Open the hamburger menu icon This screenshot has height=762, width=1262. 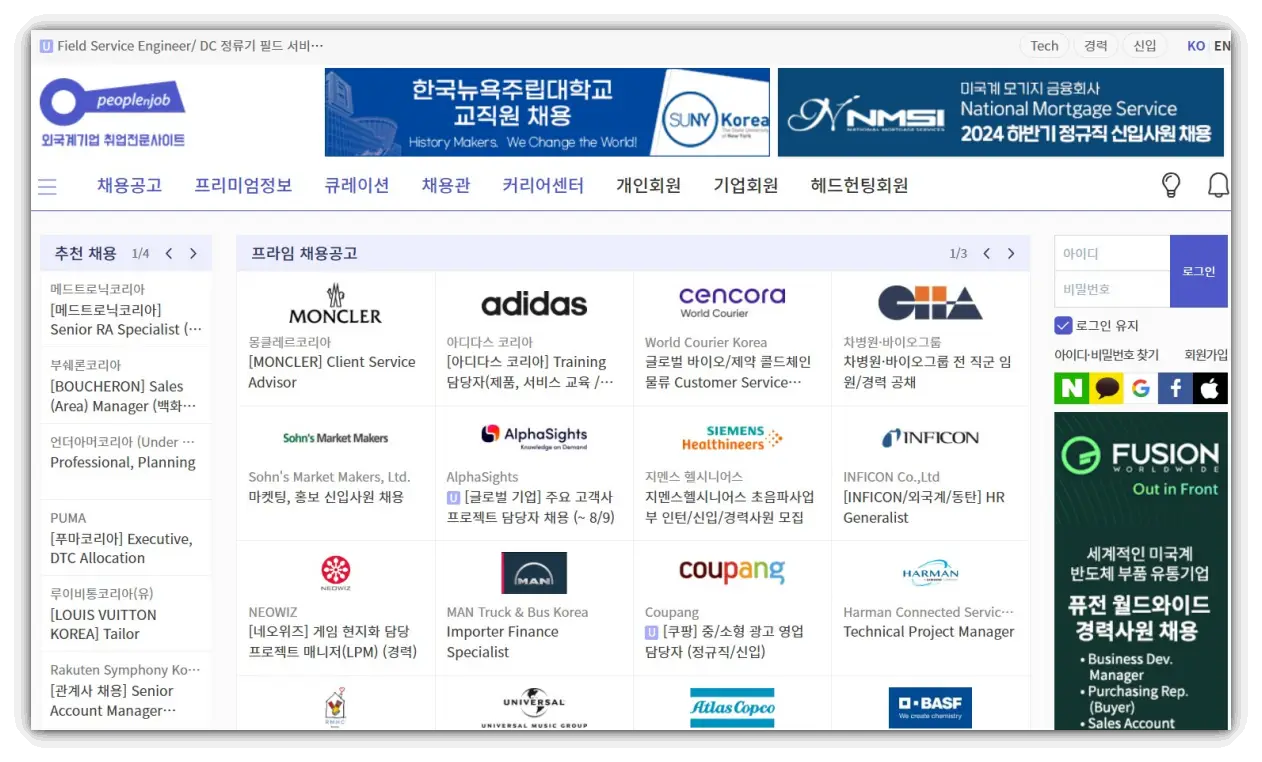47,187
